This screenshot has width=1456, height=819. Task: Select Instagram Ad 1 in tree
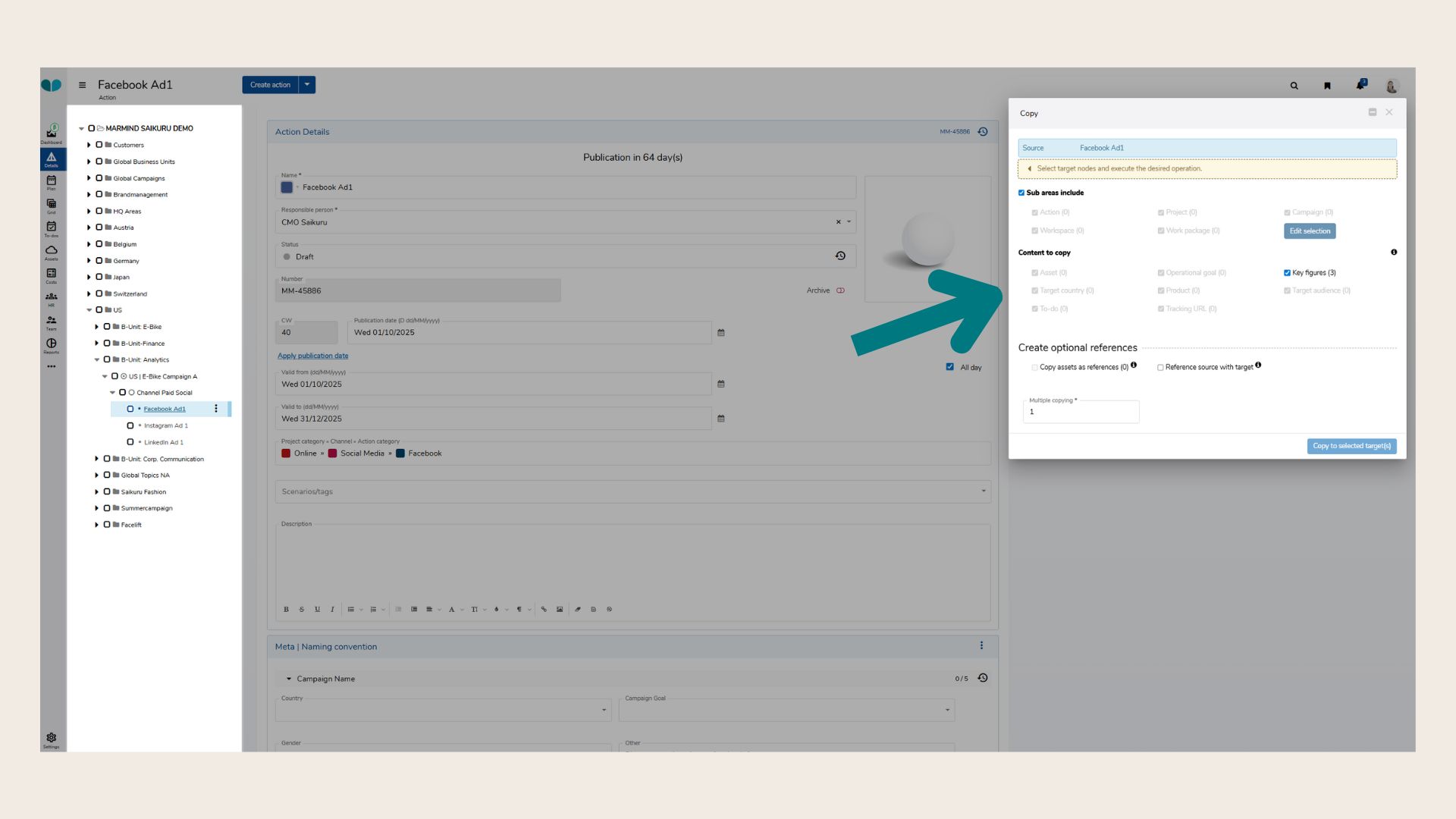coord(165,426)
